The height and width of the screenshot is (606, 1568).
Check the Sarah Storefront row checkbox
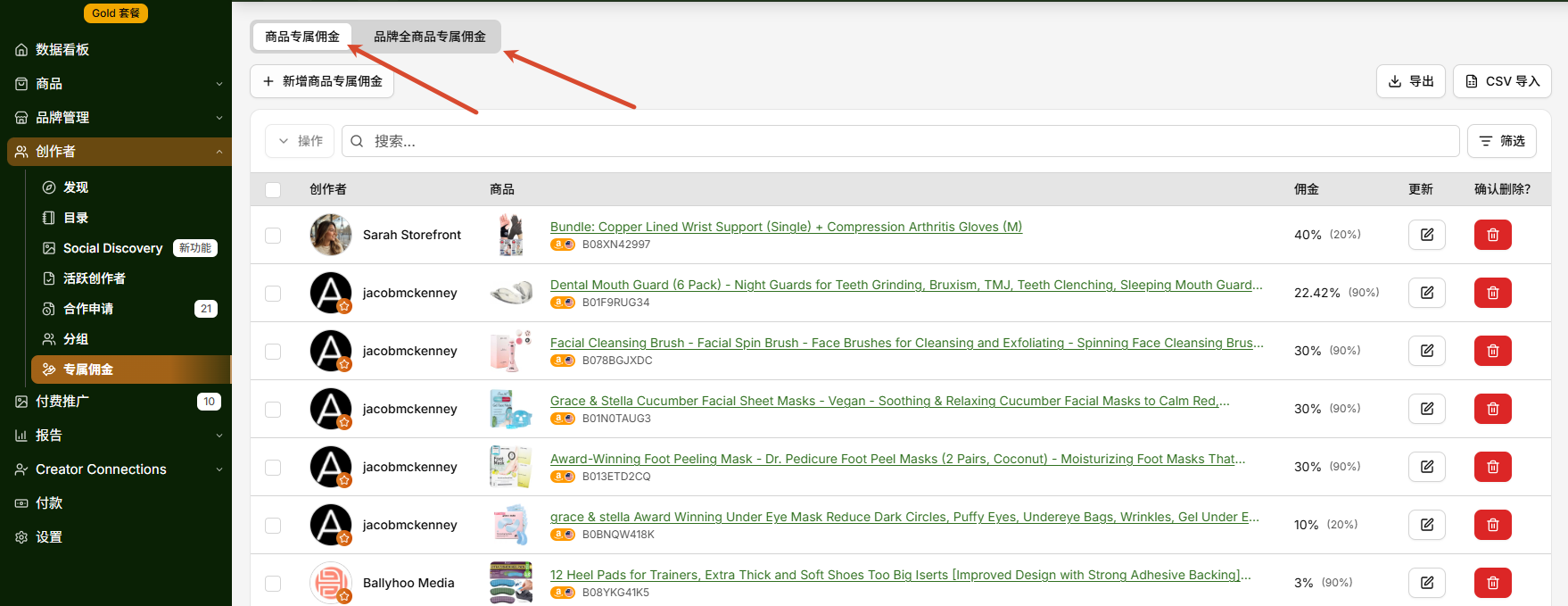pyautogui.click(x=273, y=235)
